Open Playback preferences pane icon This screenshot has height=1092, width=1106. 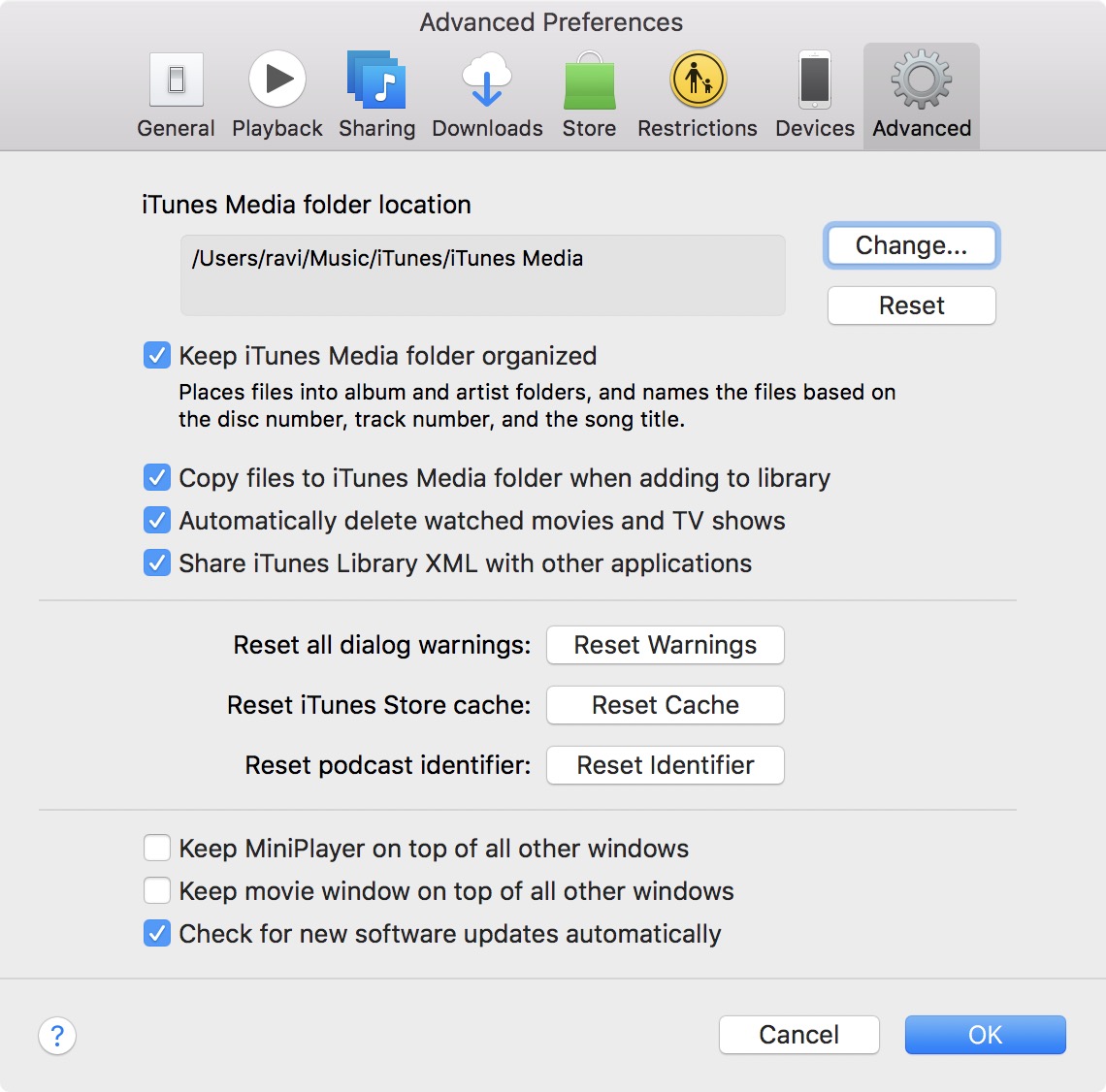tap(277, 79)
